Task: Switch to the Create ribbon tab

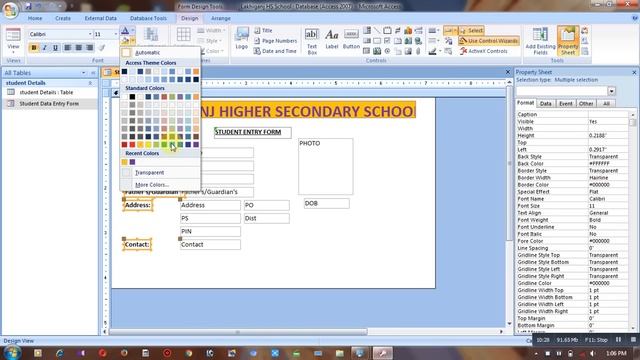Action: pos(63,18)
